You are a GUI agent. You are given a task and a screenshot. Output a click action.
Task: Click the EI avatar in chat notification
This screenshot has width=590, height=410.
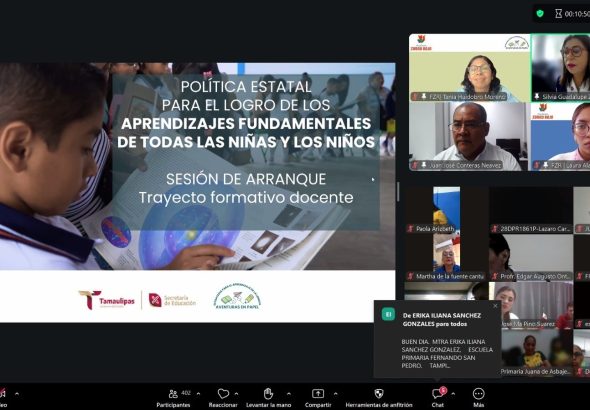coord(388,314)
